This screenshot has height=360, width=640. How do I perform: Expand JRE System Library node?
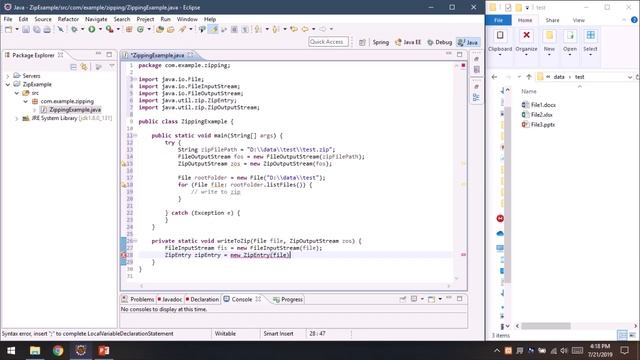[17, 118]
